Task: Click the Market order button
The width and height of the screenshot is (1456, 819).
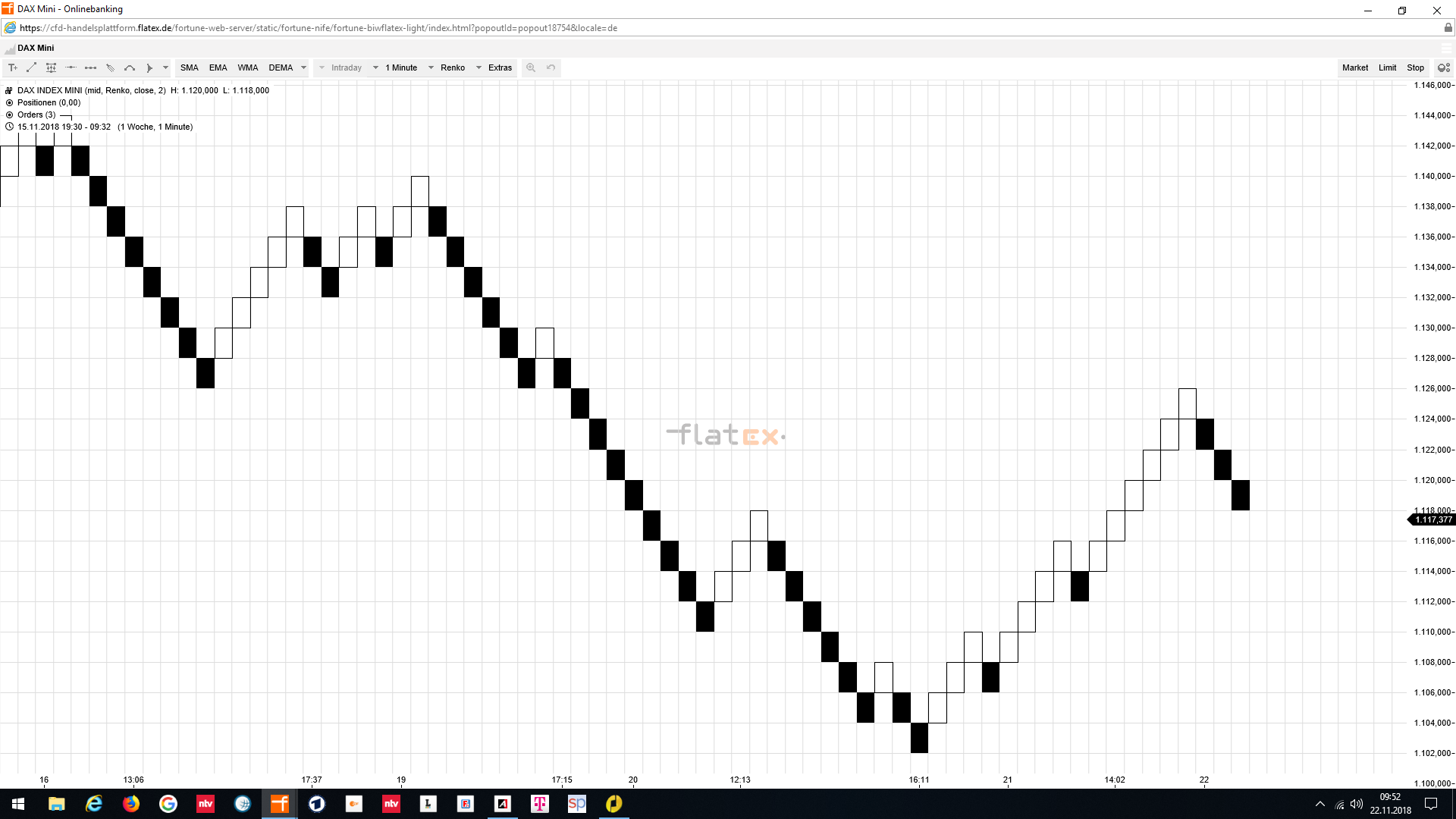Action: [x=1355, y=67]
